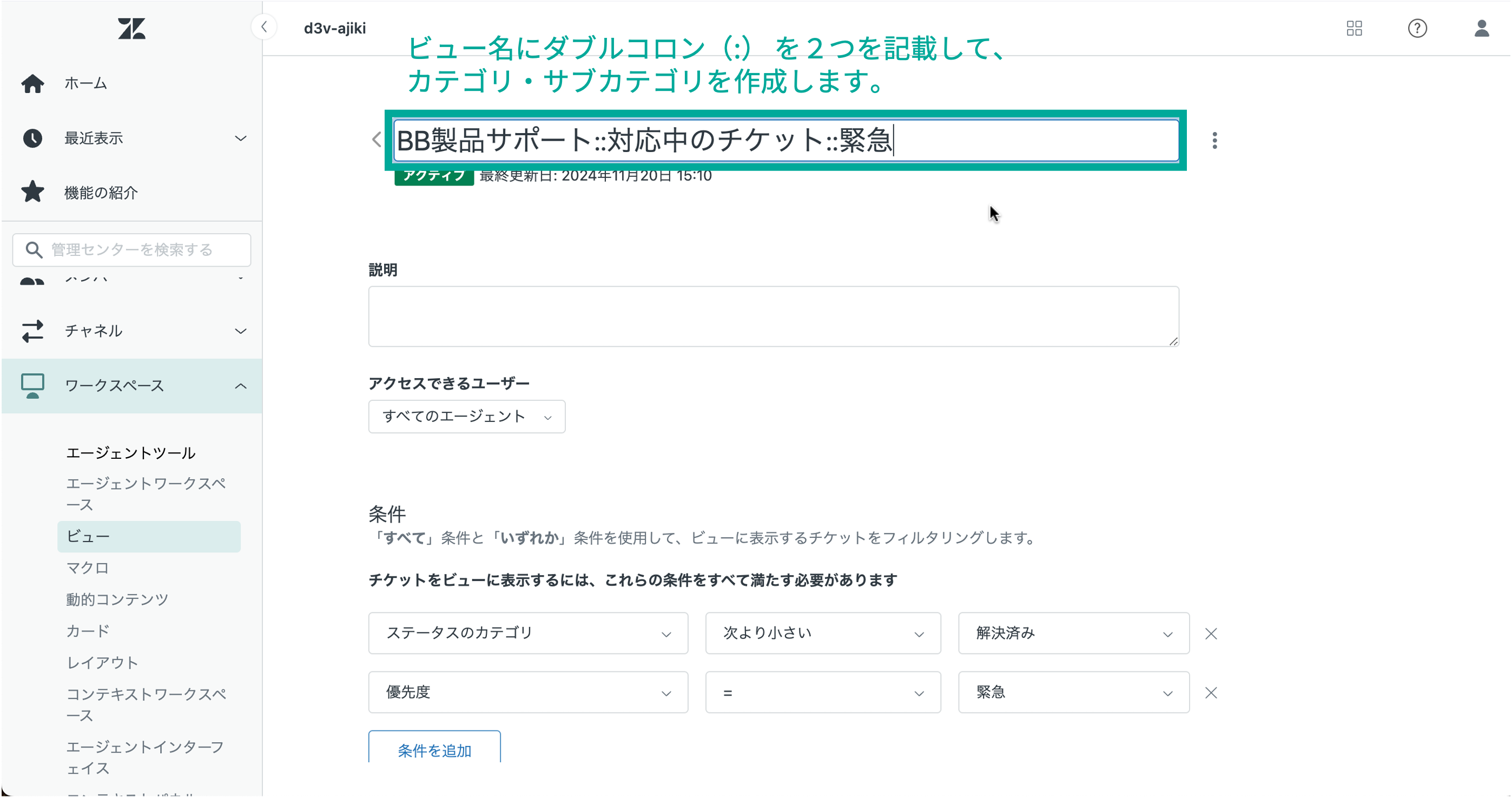Click the clock icon for 最近表示
Screen dimensions: 1512x798
[x=33, y=138]
